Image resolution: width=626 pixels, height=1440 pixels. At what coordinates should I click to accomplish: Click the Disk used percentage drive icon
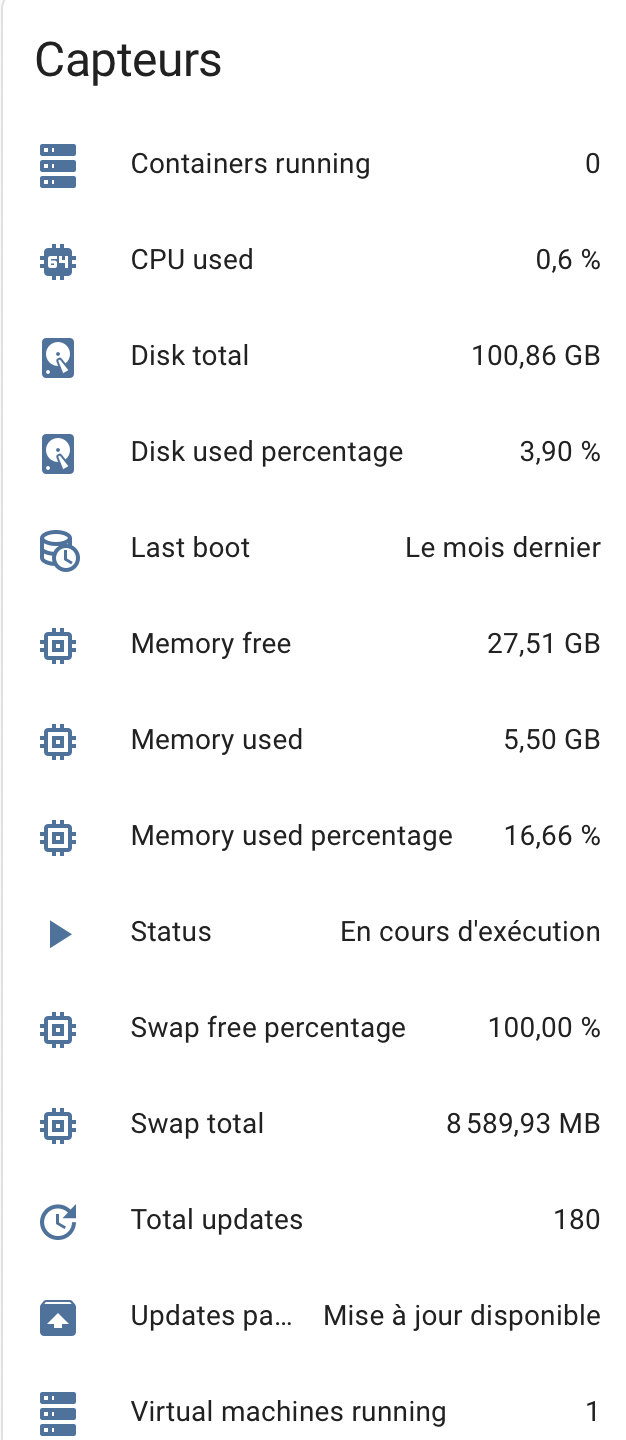click(x=58, y=453)
